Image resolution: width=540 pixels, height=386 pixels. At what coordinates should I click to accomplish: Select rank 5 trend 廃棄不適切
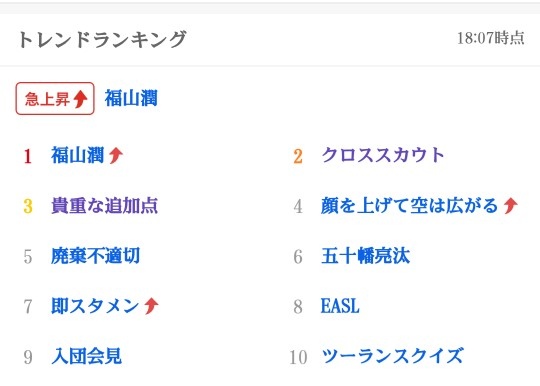click(x=95, y=256)
